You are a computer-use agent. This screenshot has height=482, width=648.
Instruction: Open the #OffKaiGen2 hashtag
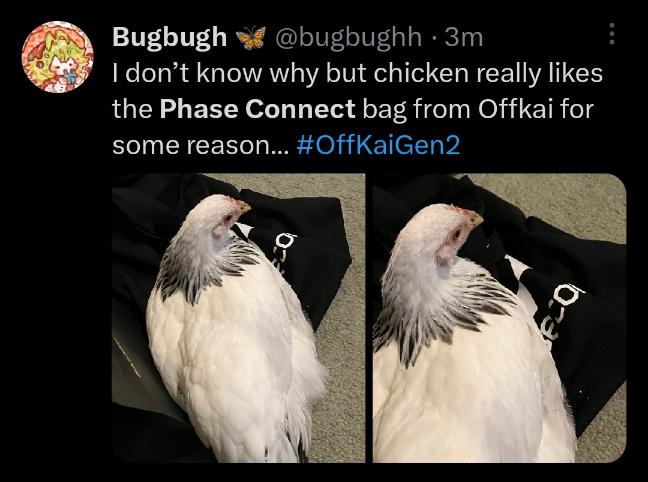click(378, 145)
